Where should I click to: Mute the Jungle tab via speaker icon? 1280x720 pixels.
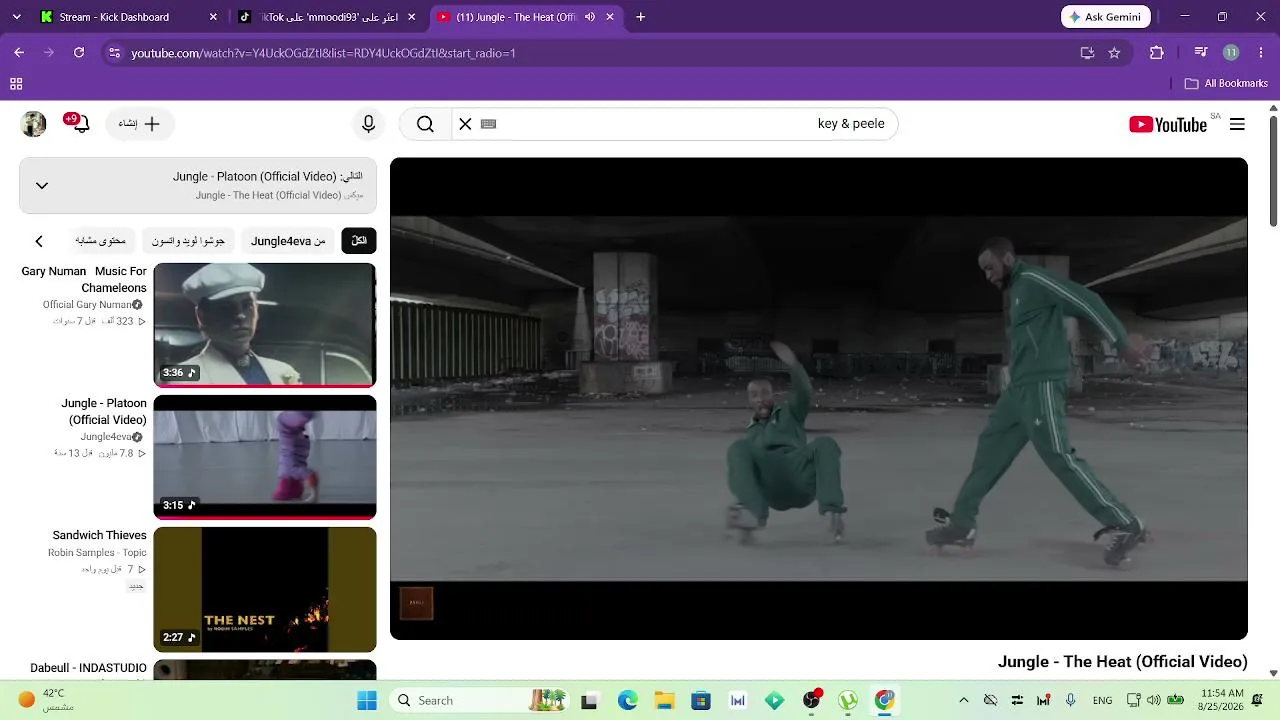click(590, 17)
